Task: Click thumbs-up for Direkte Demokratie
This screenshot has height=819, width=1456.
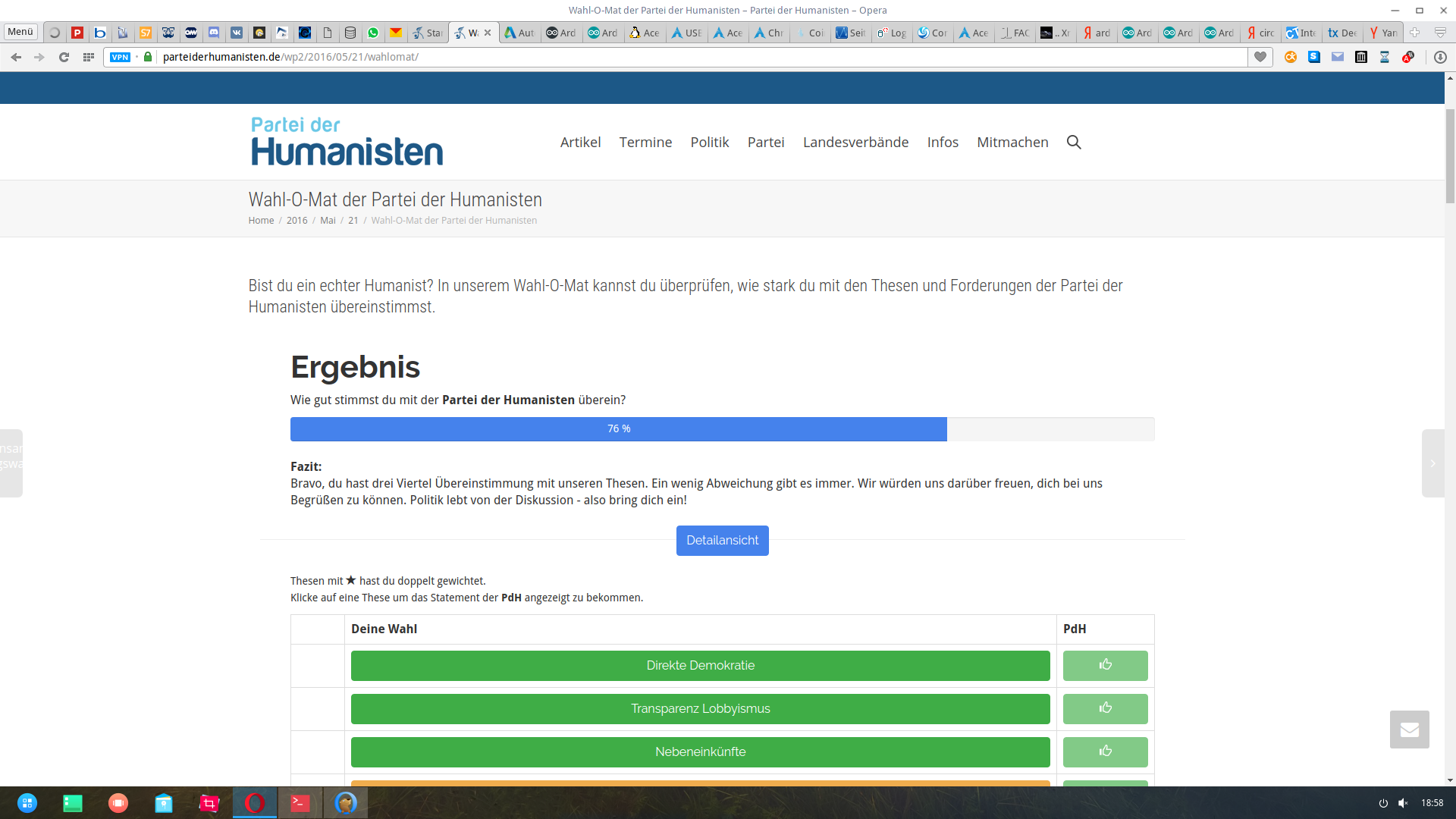Action: click(x=1105, y=665)
